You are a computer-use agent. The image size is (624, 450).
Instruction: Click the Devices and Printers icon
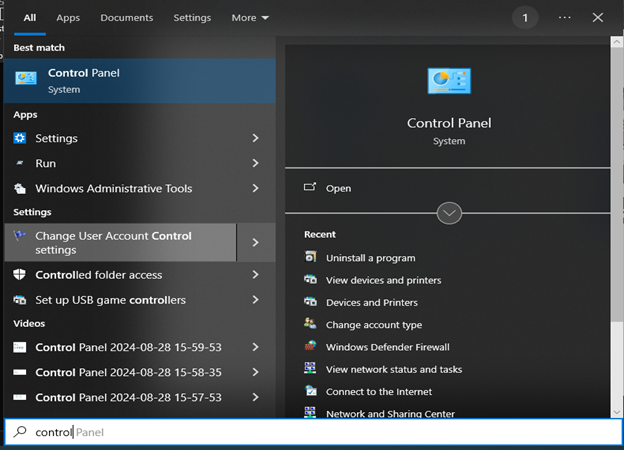pos(310,302)
